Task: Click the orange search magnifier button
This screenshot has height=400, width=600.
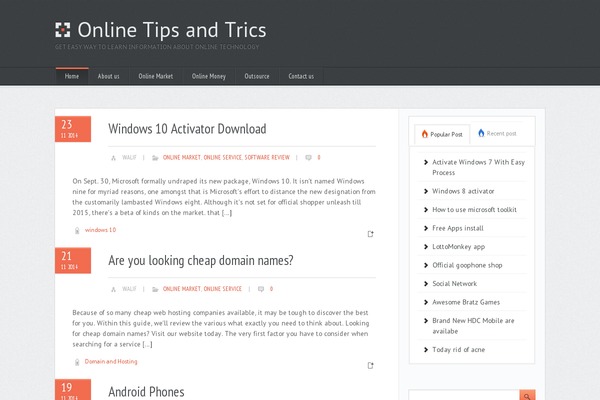Action: (x=527, y=395)
